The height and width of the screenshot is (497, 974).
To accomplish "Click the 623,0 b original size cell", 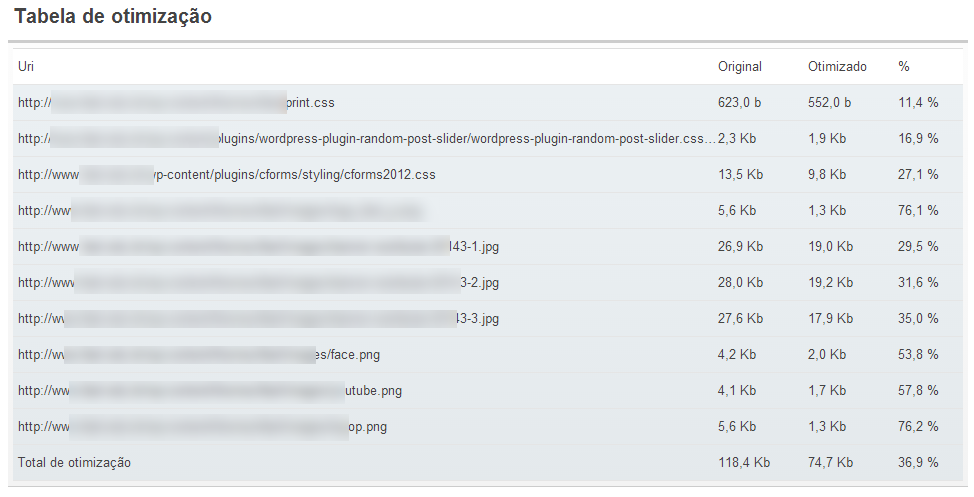I will point(739,103).
